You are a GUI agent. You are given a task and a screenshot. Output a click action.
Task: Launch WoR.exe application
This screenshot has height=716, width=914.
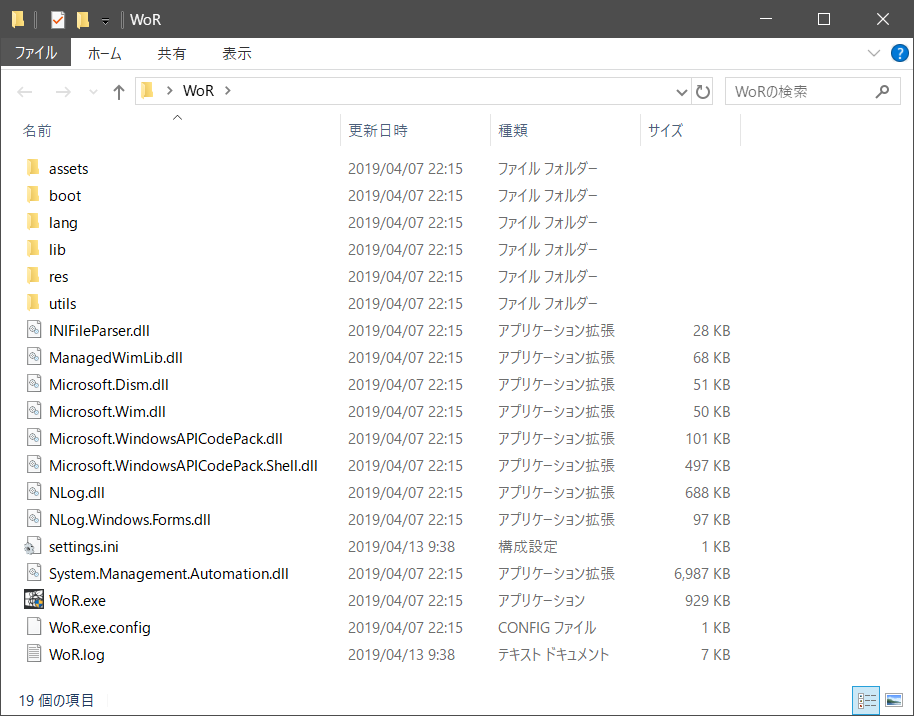point(75,600)
